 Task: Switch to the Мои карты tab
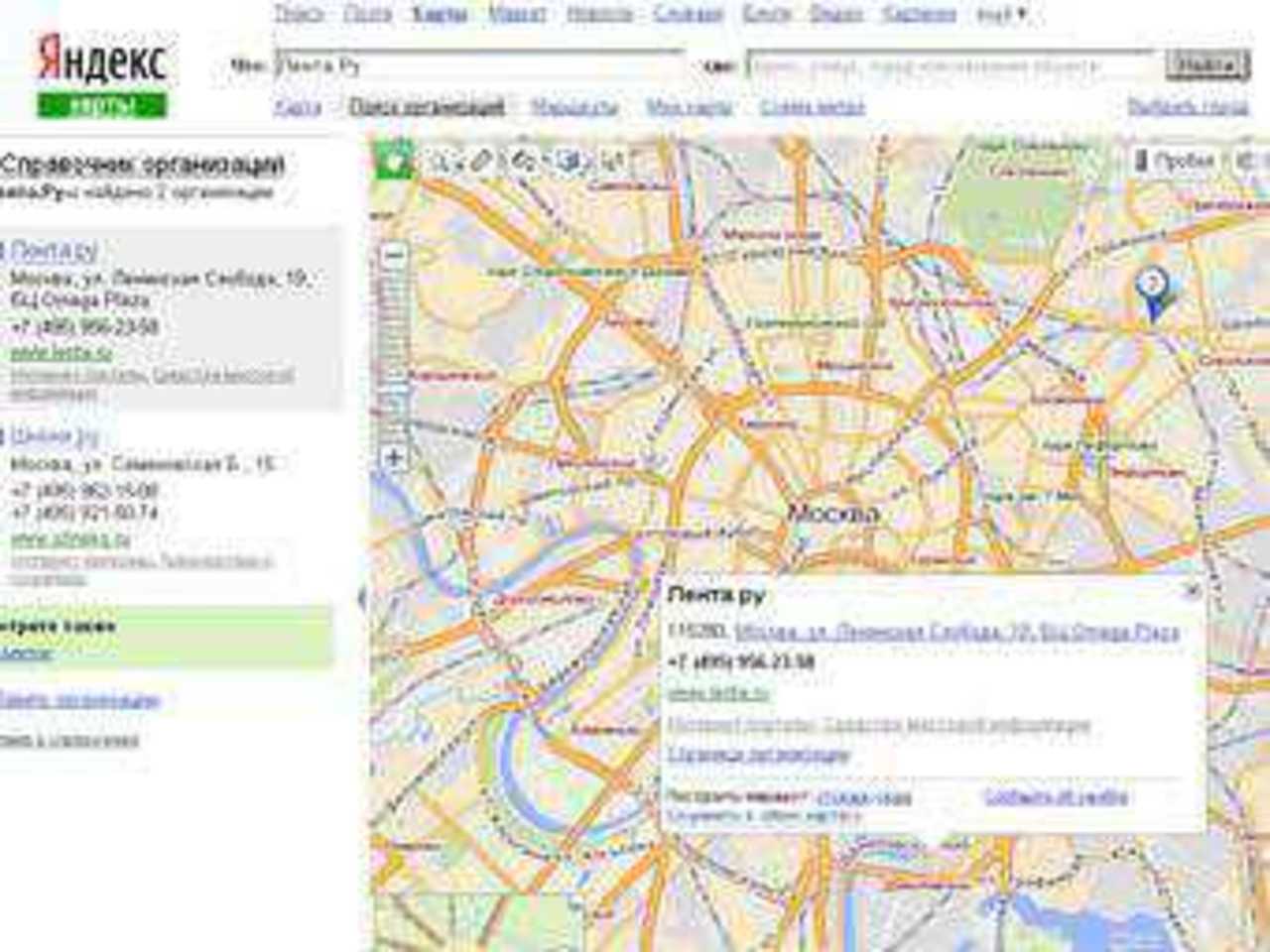690,106
